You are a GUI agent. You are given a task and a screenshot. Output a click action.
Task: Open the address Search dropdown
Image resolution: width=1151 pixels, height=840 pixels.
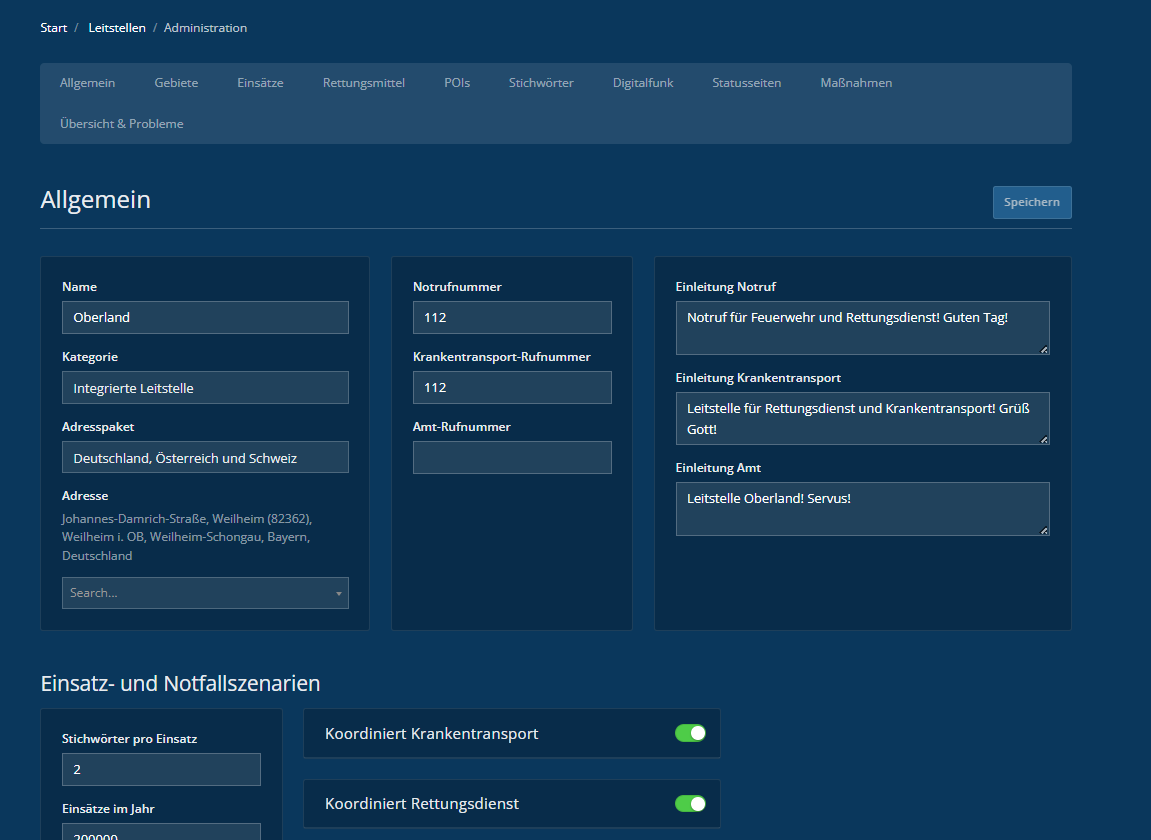[205, 593]
